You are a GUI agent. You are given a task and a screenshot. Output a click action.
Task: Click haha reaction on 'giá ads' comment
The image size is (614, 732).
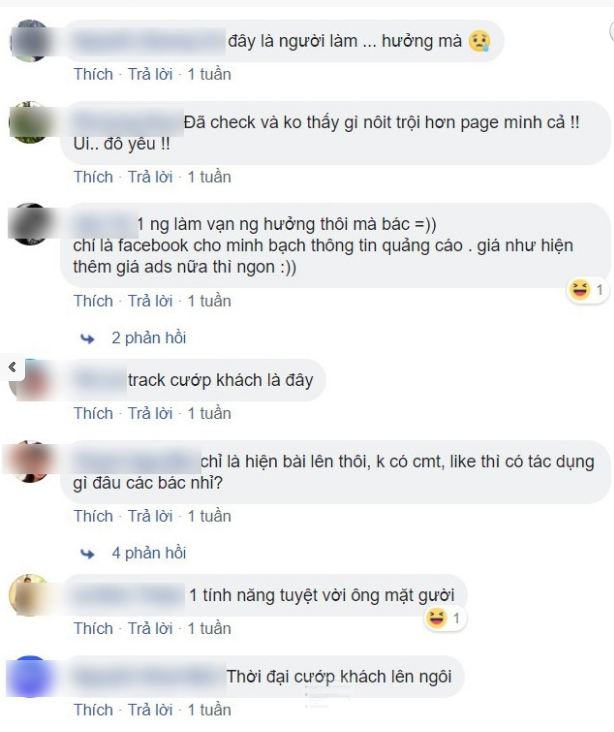pos(587,290)
